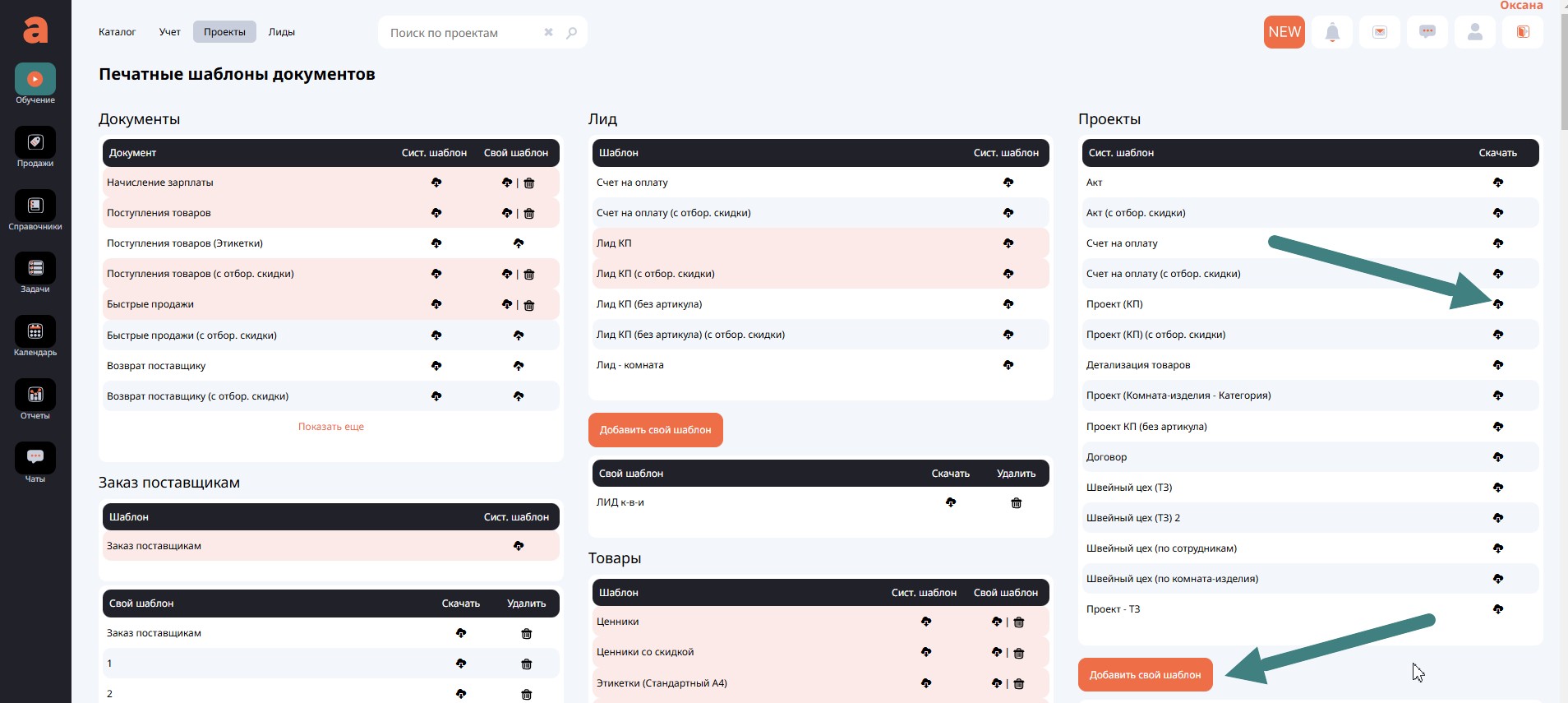Open the Календарь sidebar icon
1568x703 pixels.
coord(35,332)
